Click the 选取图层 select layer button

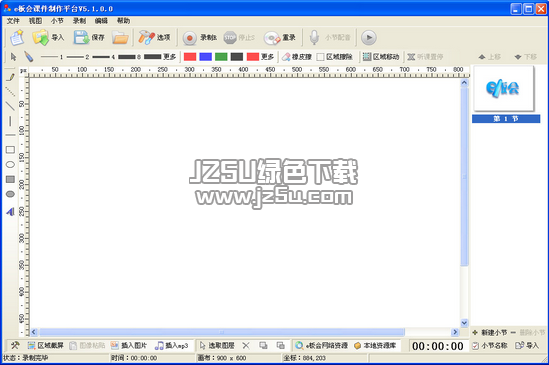pos(217,346)
